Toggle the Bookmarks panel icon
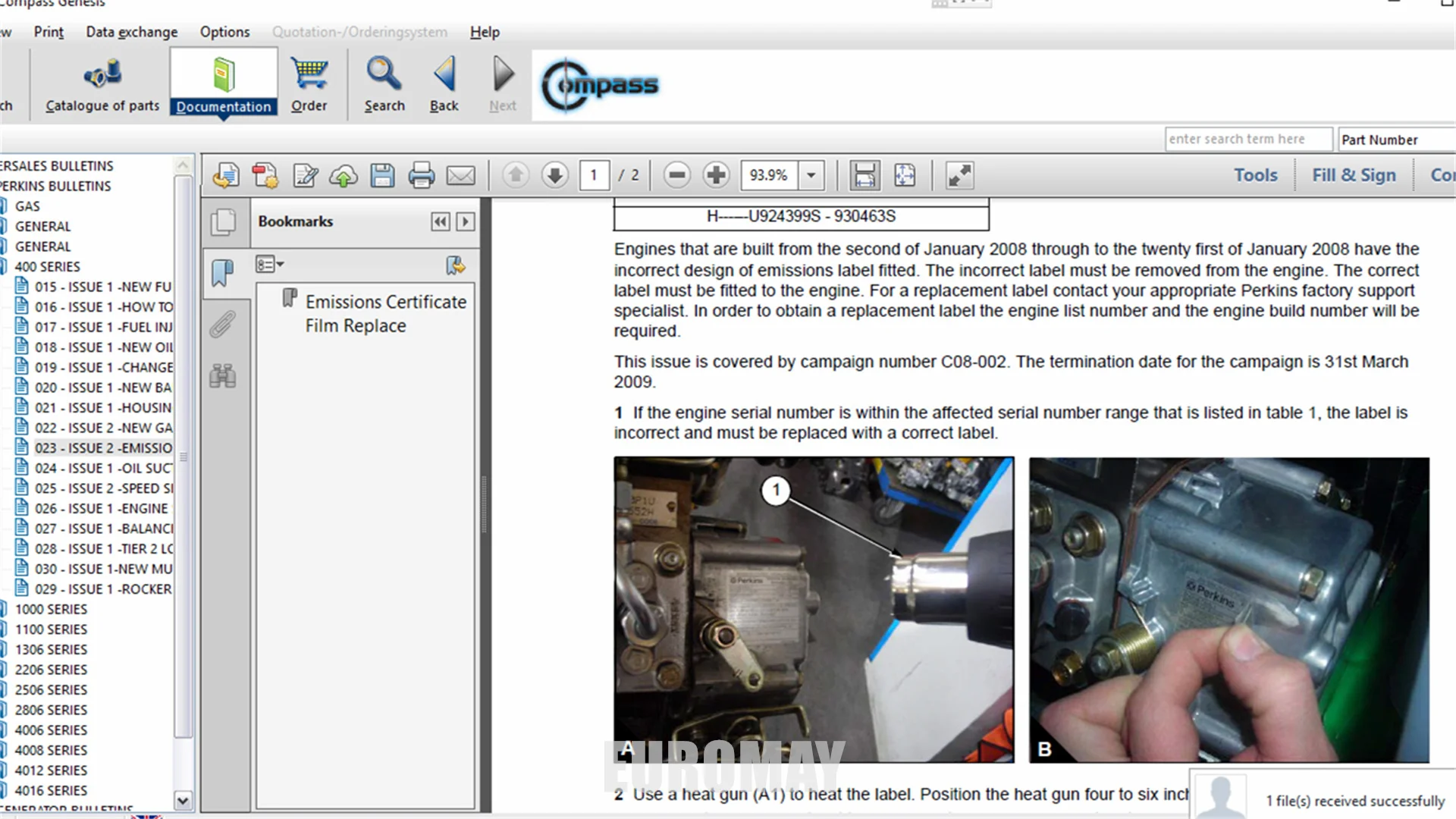This screenshot has height=819, width=1456. pyautogui.click(x=223, y=273)
